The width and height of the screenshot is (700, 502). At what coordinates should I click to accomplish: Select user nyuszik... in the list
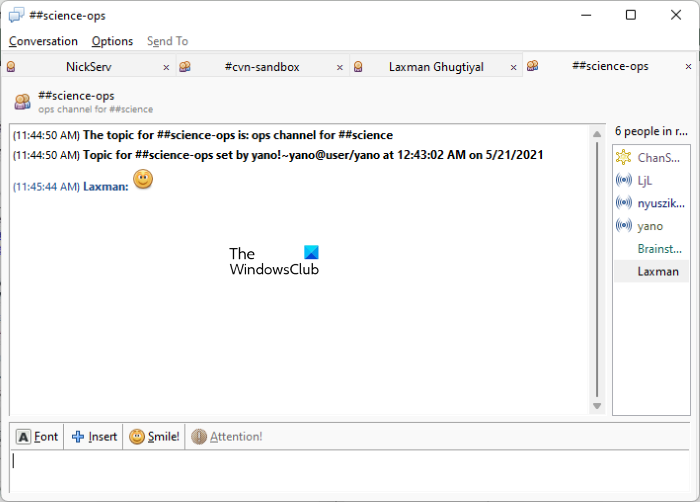click(x=651, y=203)
